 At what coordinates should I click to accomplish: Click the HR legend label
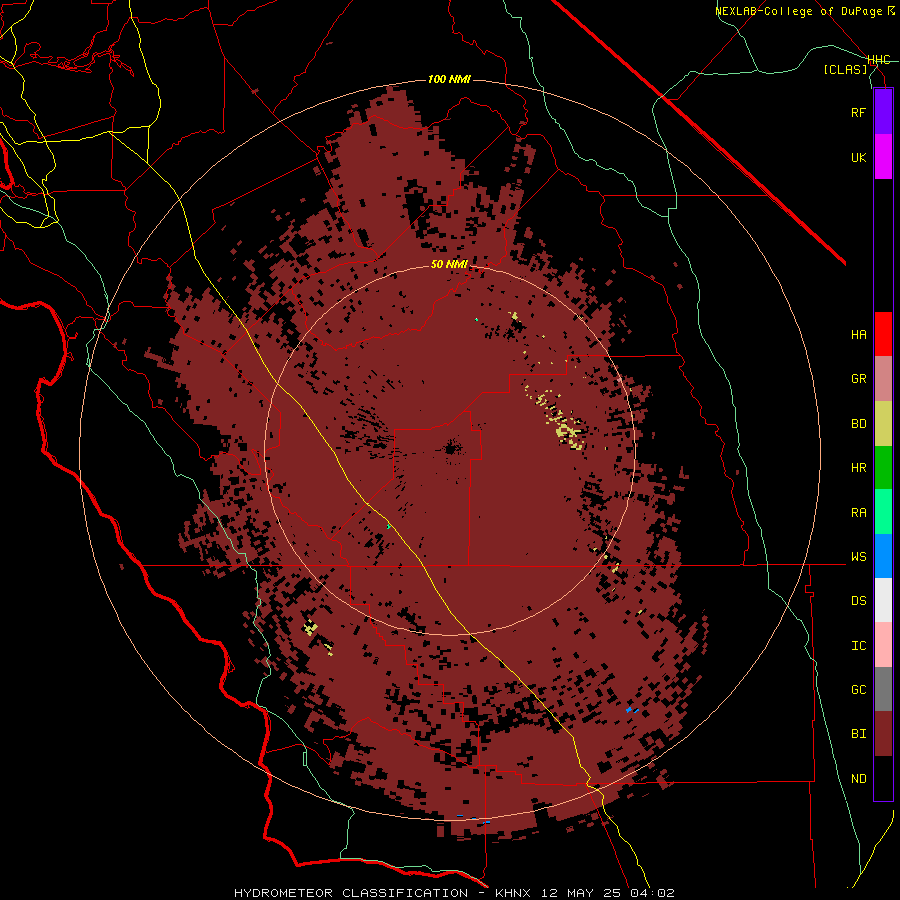coord(858,468)
